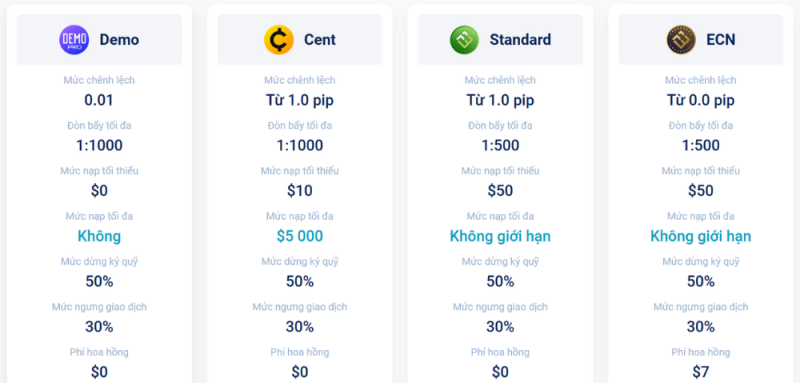Click the 1:500 leverage under Standard
The width and height of the screenshot is (800, 390).
pyautogui.click(x=500, y=145)
